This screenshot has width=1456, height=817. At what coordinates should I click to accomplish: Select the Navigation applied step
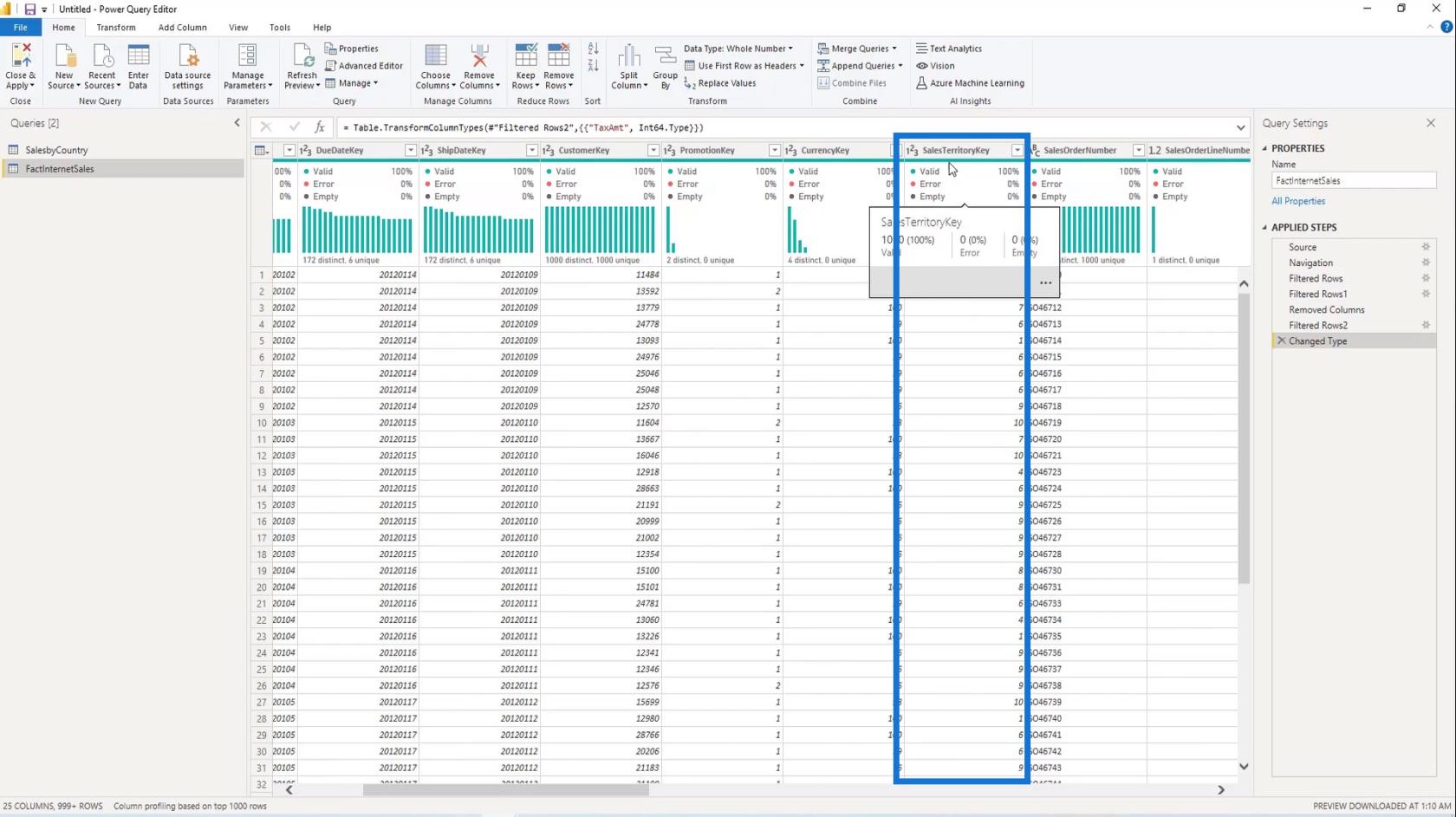[1310, 263]
